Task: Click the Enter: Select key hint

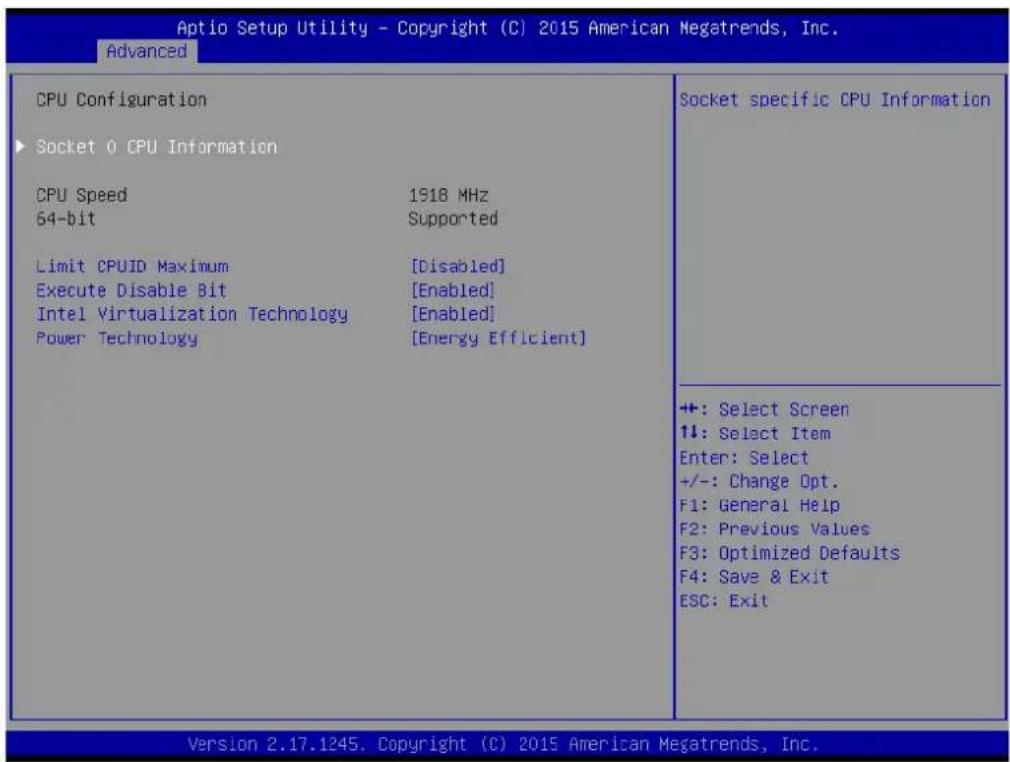Action: coord(744,458)
